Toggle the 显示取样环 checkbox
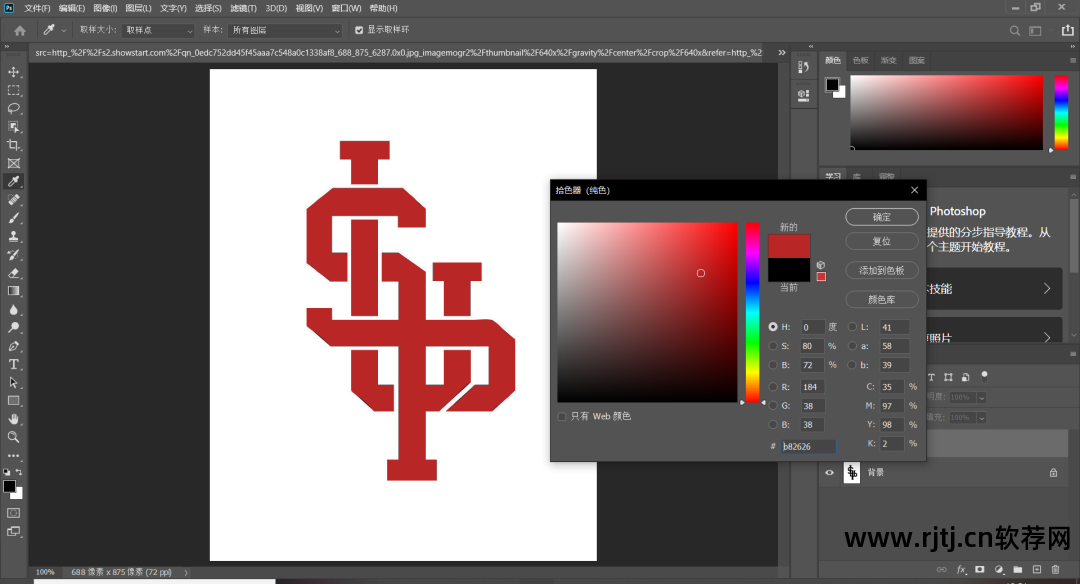The height and width of the screenshot is (584, 1080). coord(359,30)
